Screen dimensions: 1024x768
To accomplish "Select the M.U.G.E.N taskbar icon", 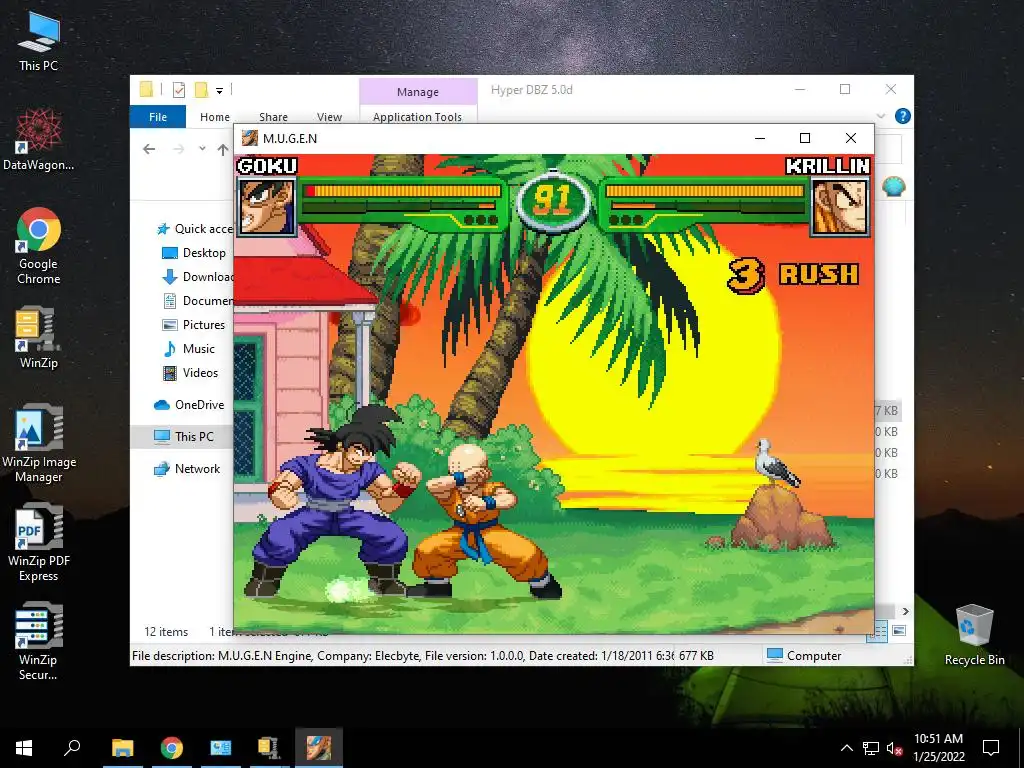I will [319, 748].
